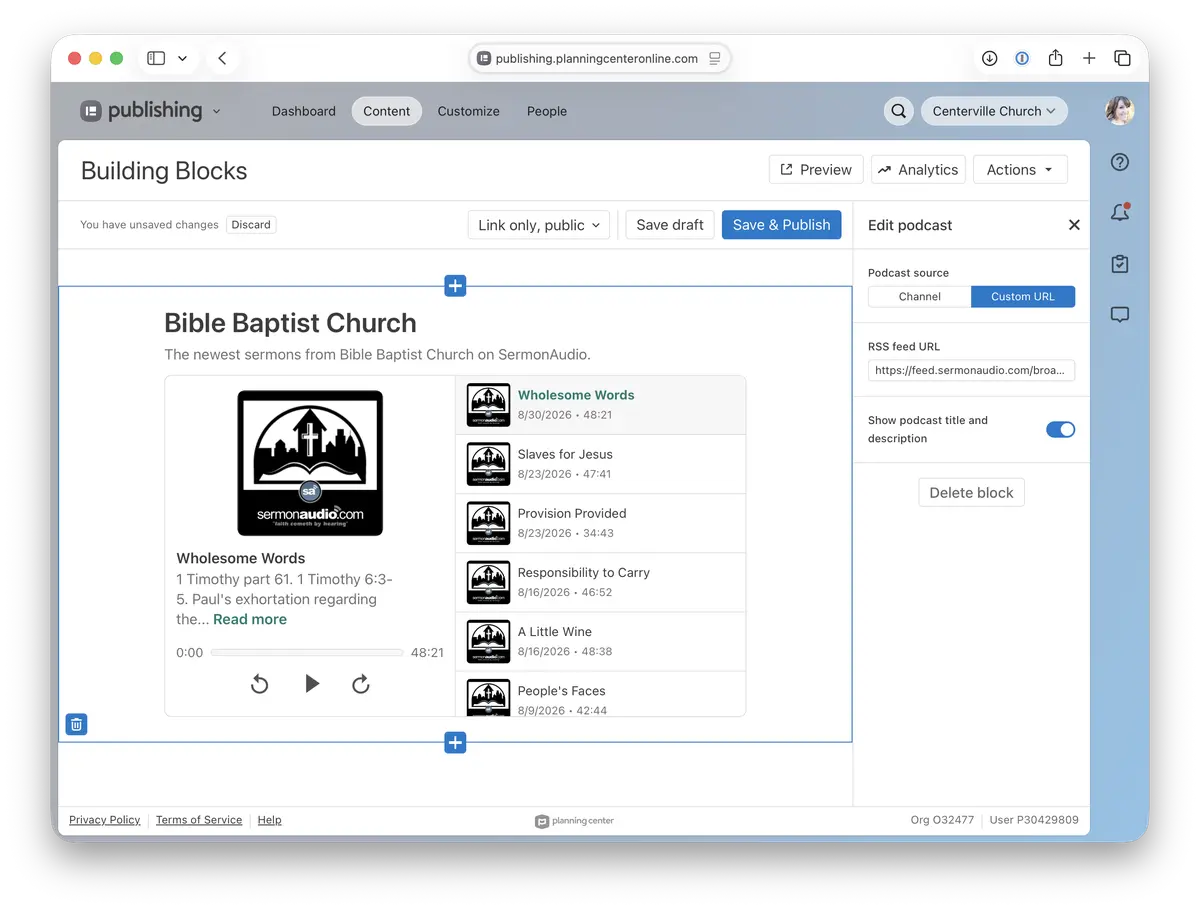Viewport: 1200px width, 910px height.
Task: Switch to the People tab
Action: 547,111
